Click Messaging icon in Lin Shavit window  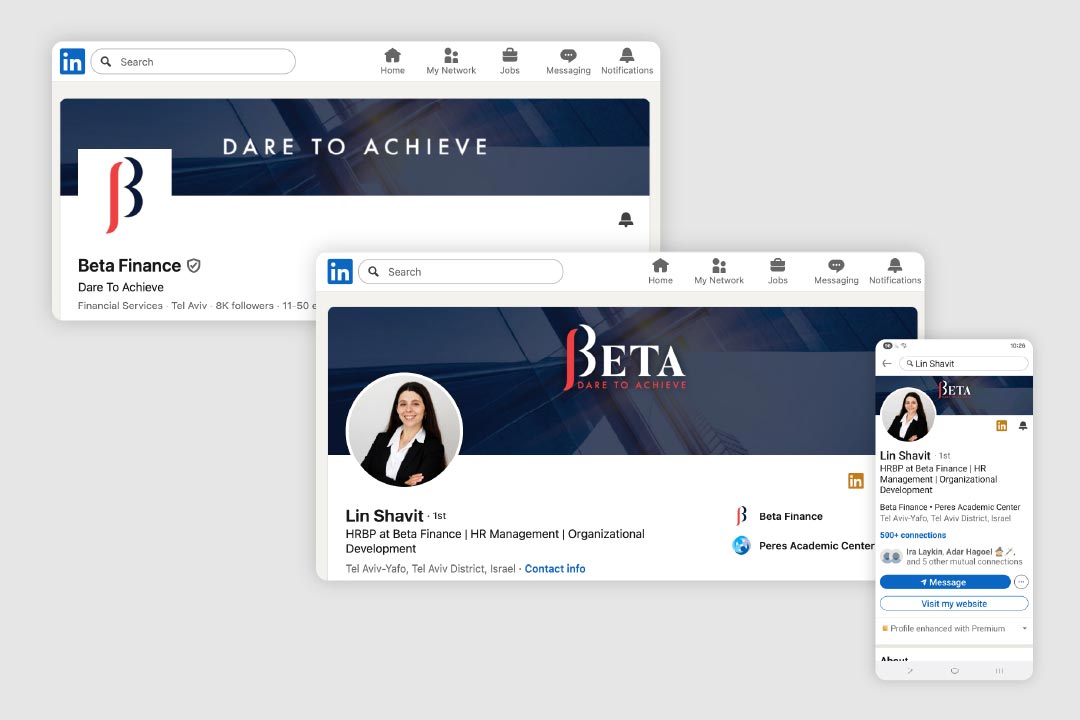(x=836, y=266)
